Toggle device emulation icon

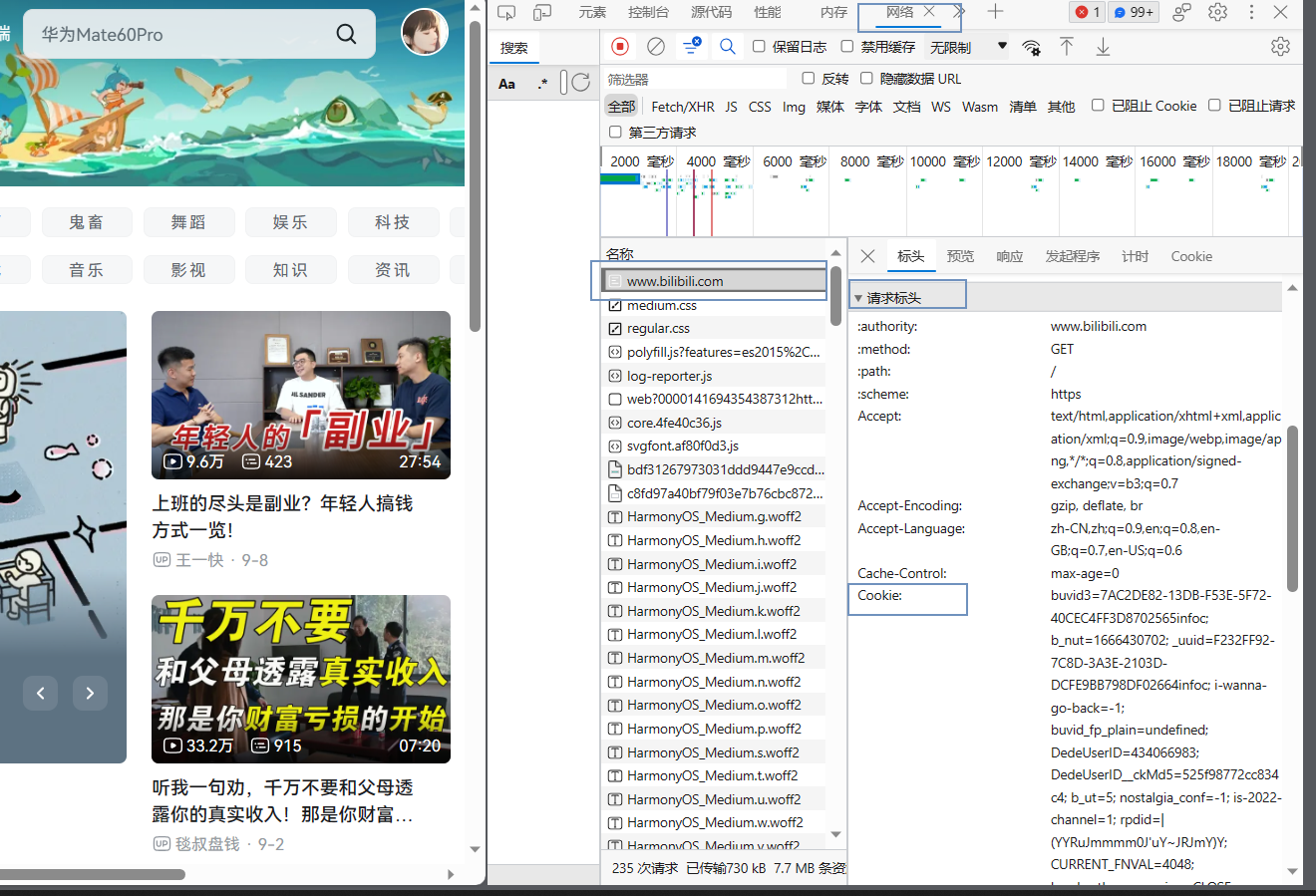point(542,12)
